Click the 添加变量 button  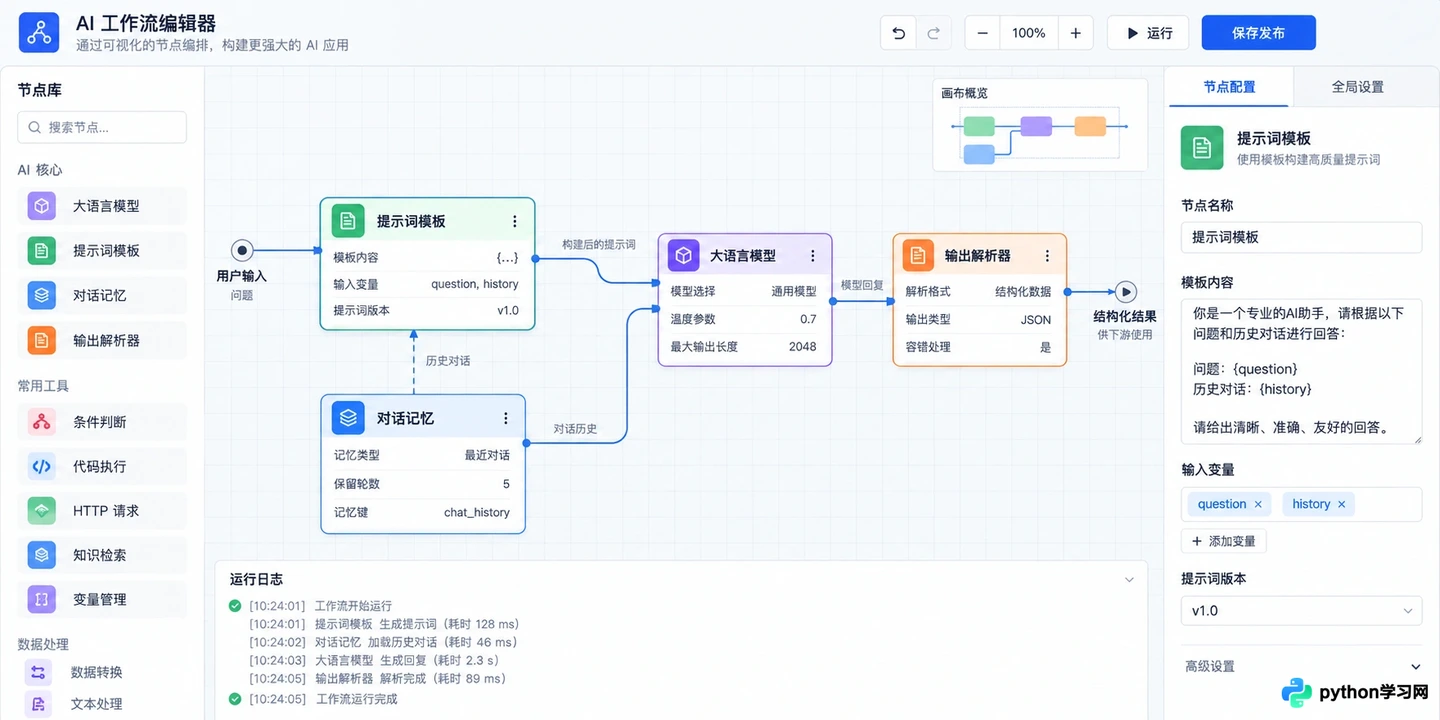pos(1224,541)
